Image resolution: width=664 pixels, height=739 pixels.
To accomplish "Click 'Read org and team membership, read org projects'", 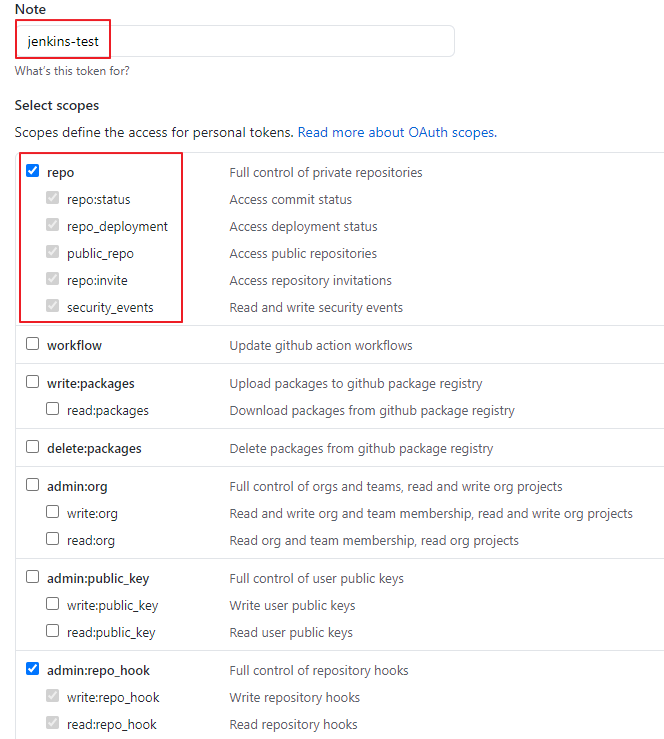I will pyautogui.click(x=374, y=540).
